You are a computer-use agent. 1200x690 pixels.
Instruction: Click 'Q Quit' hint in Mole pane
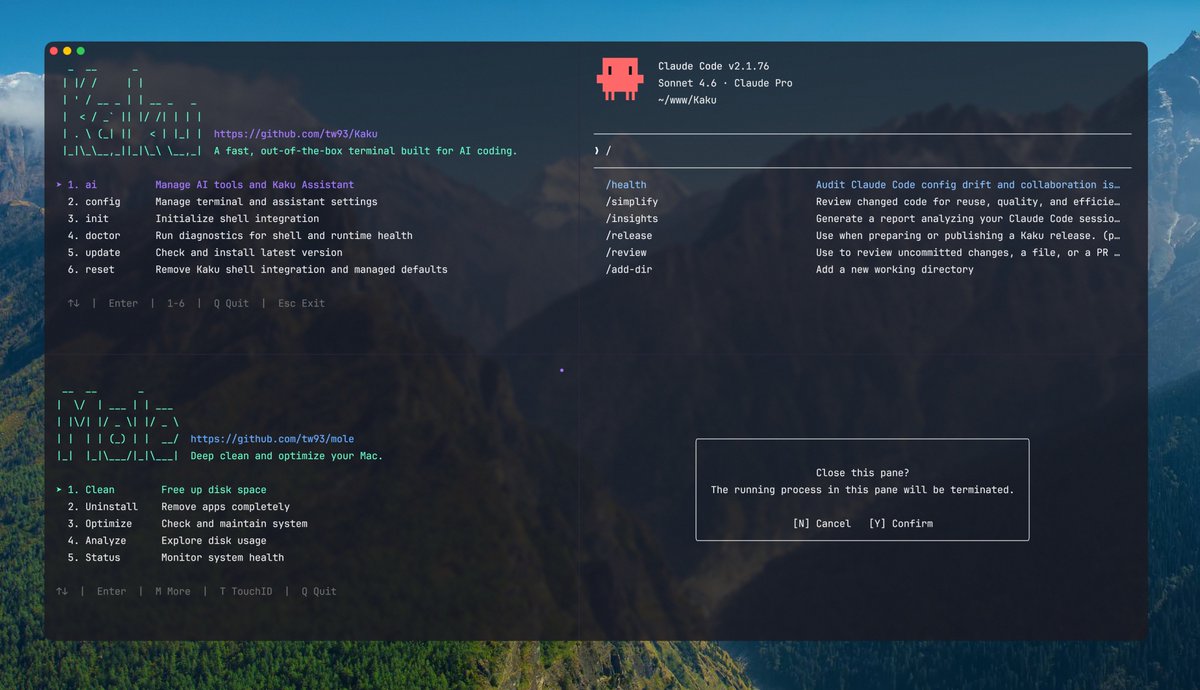pos(319,592)
